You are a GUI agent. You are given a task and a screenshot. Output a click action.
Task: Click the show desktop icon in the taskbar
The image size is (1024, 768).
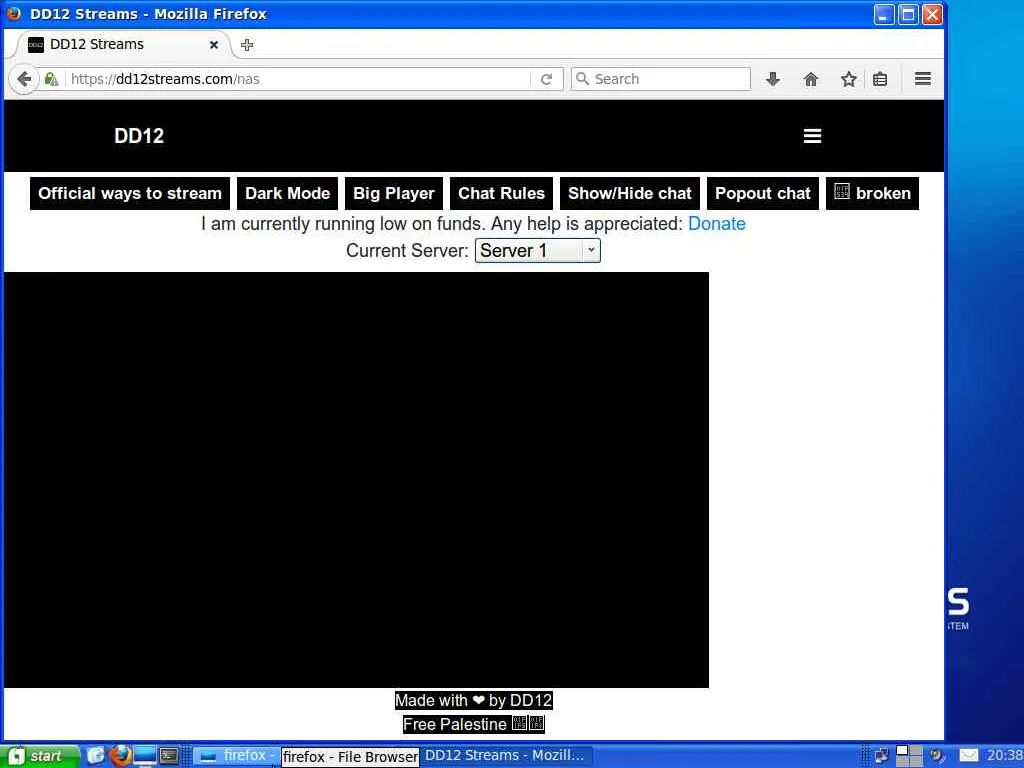tap(145, 756)
